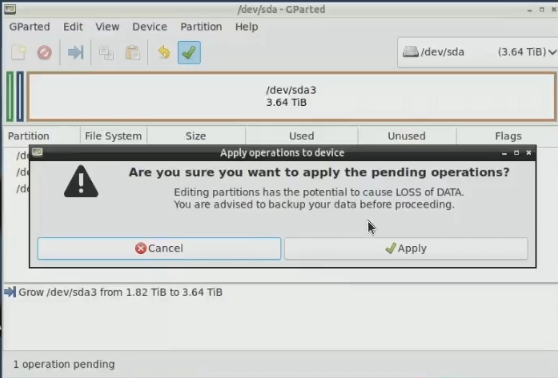Click the Flags column header

pyautogui.click(x=508, y=136)
